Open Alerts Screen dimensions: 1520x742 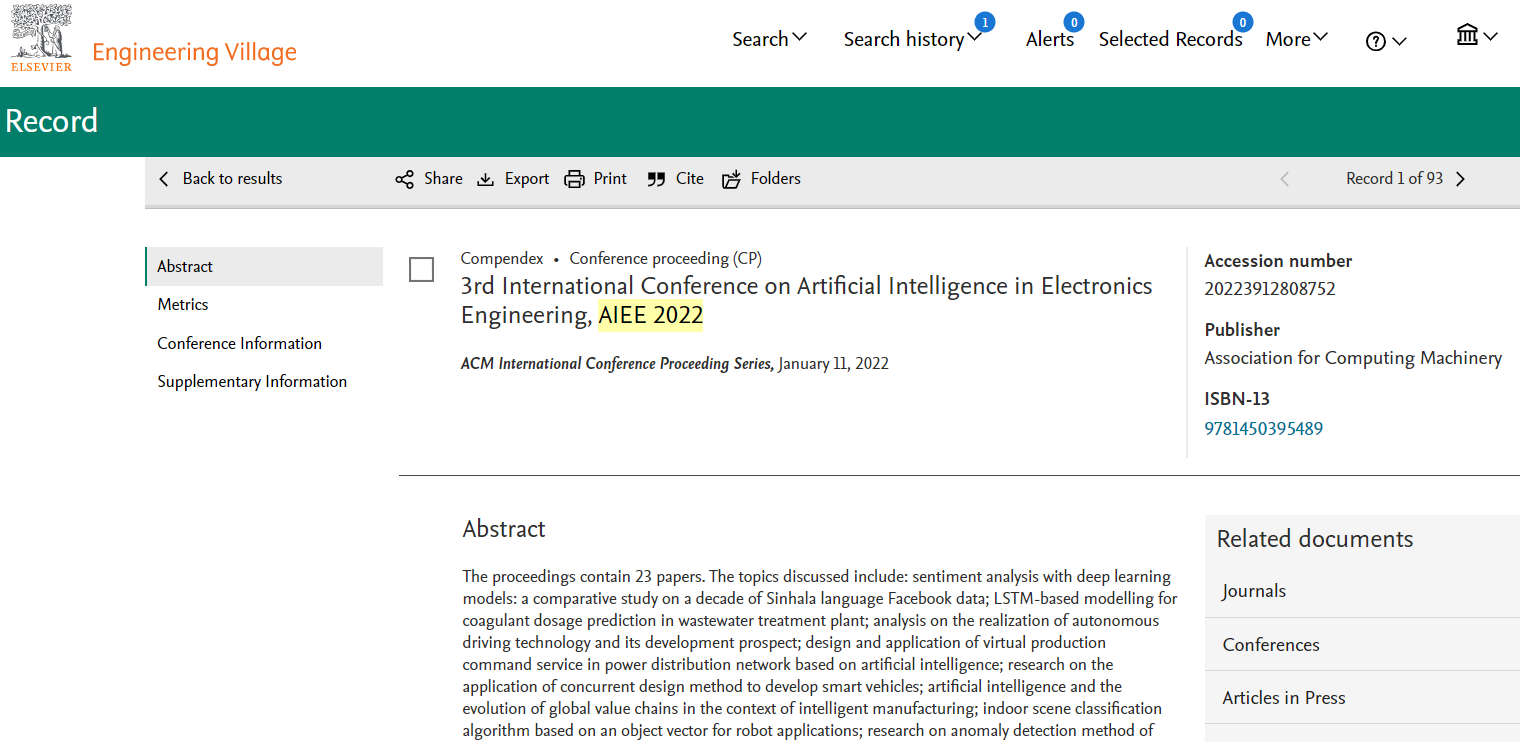click(x=1050, y=39)
